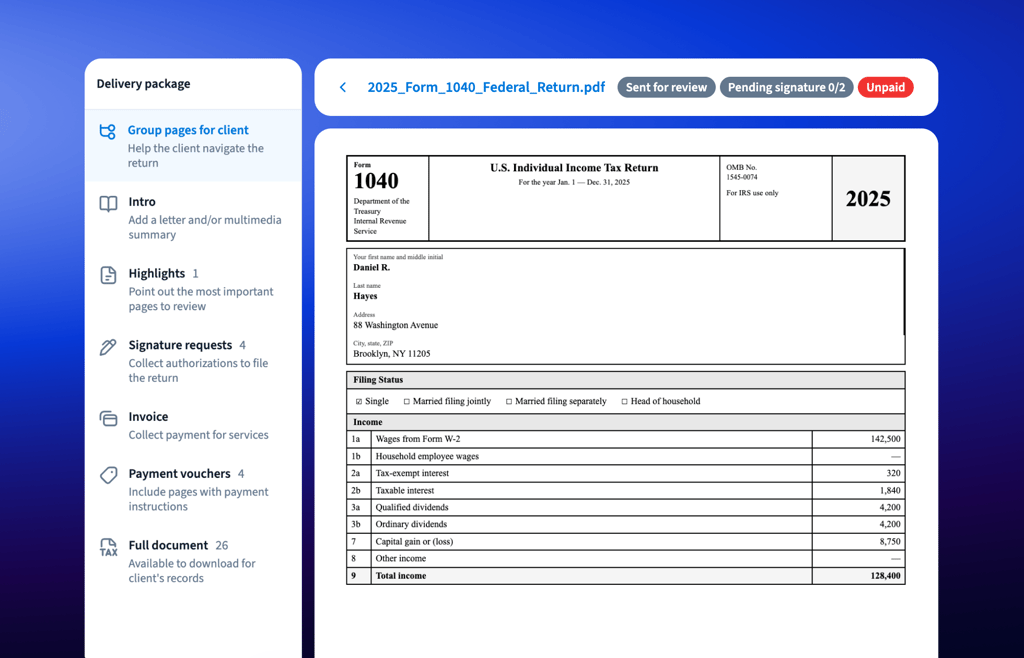Click the Highlights document icon
Viewport: 1024px width, 658px height.
point(108,275)
